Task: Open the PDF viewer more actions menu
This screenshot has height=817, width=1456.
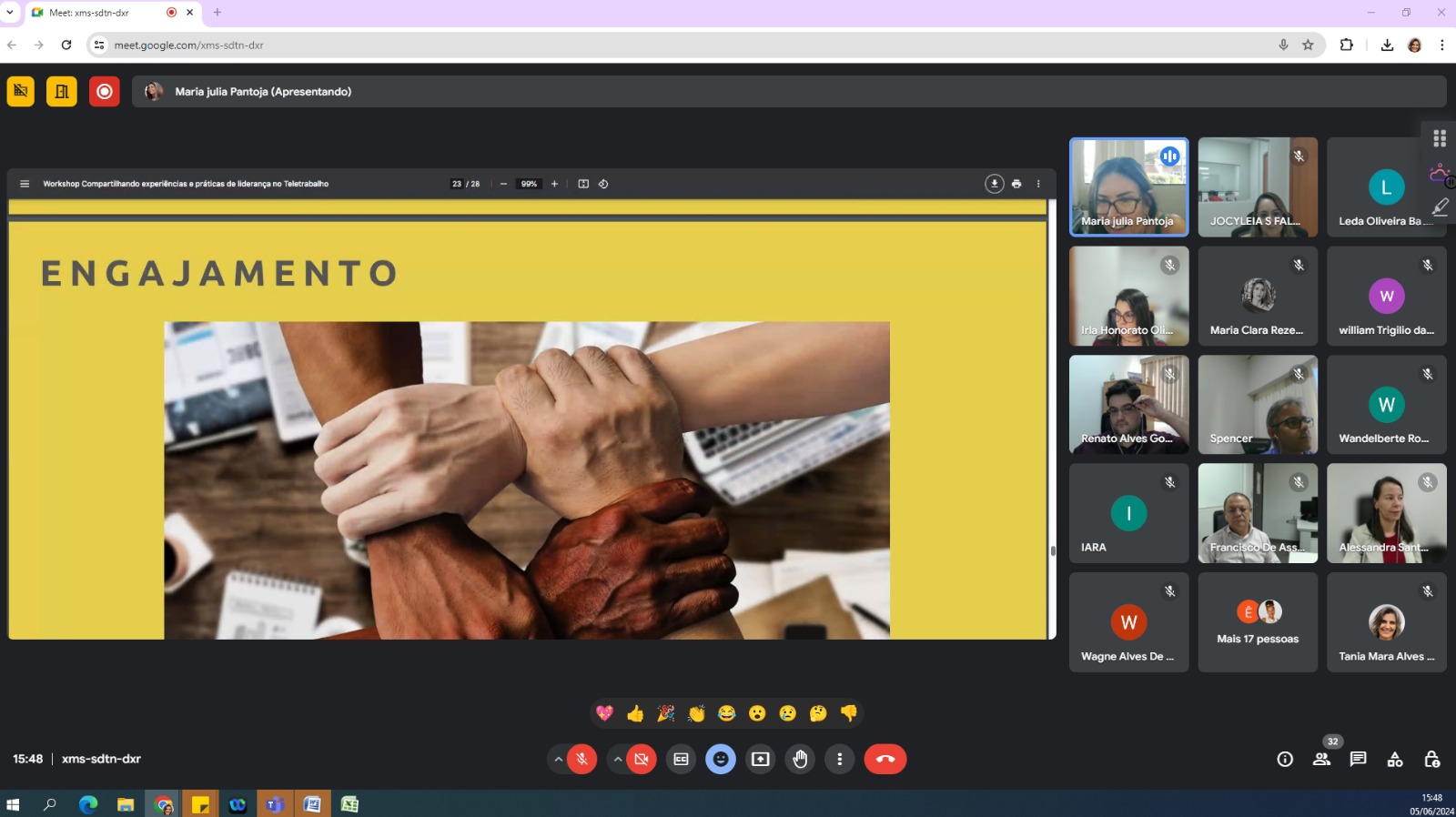Action: click(x=1038, y=184)
